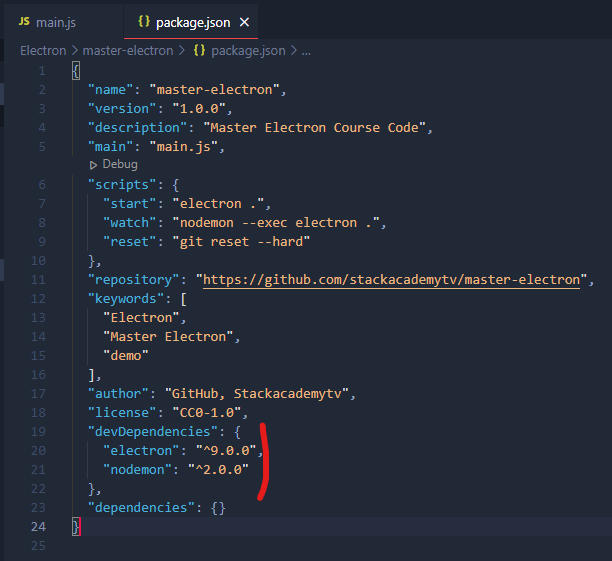Click the "license" key on line 18
Screen dimensions: 612x561
pos(122,413)
